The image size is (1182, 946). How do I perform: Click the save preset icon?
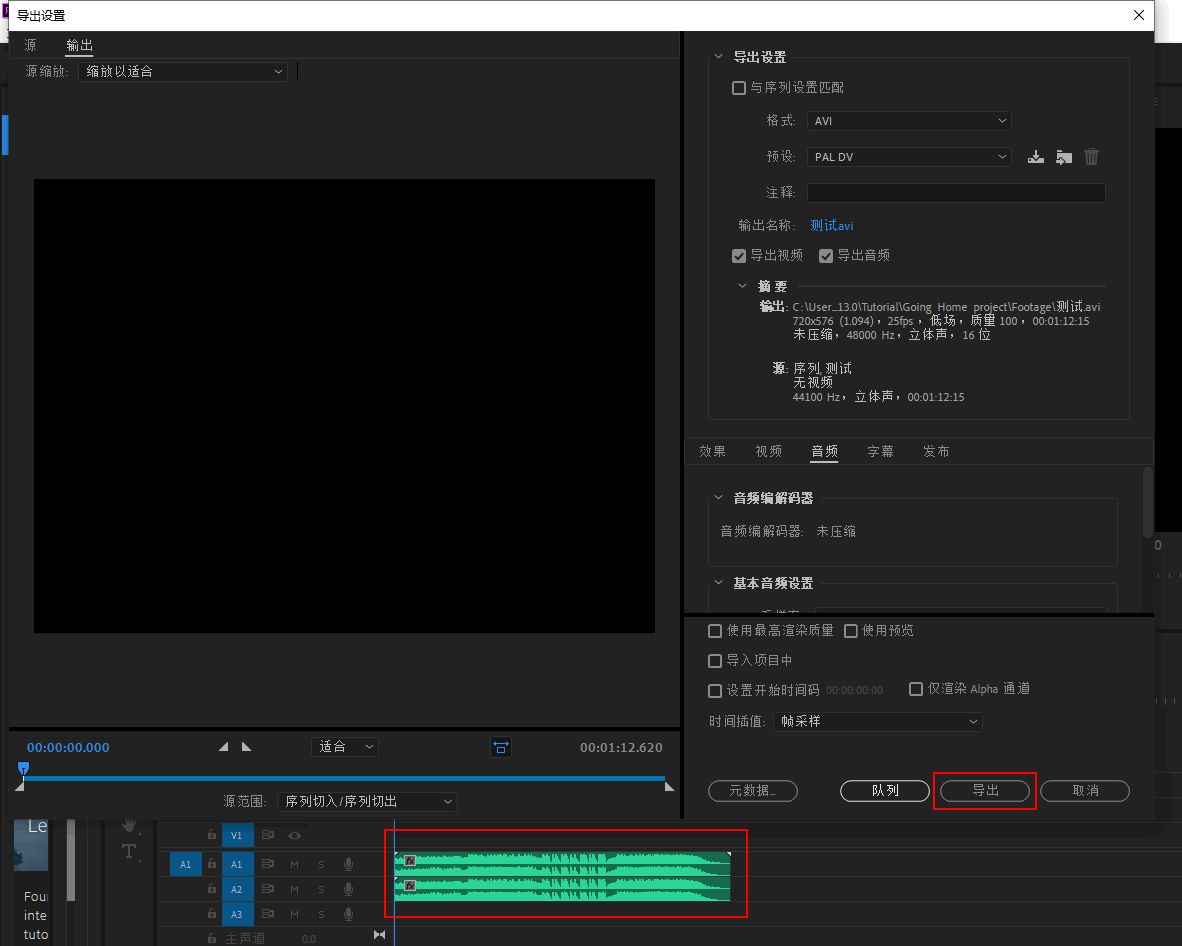click(1036, 157)
